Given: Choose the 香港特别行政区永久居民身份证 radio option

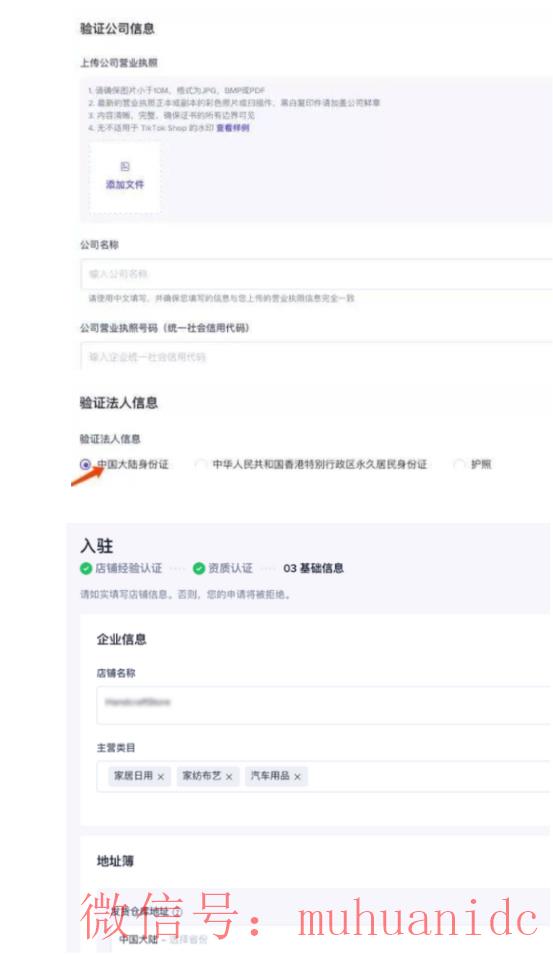Looking at the screenshot, I should (201, 465).
